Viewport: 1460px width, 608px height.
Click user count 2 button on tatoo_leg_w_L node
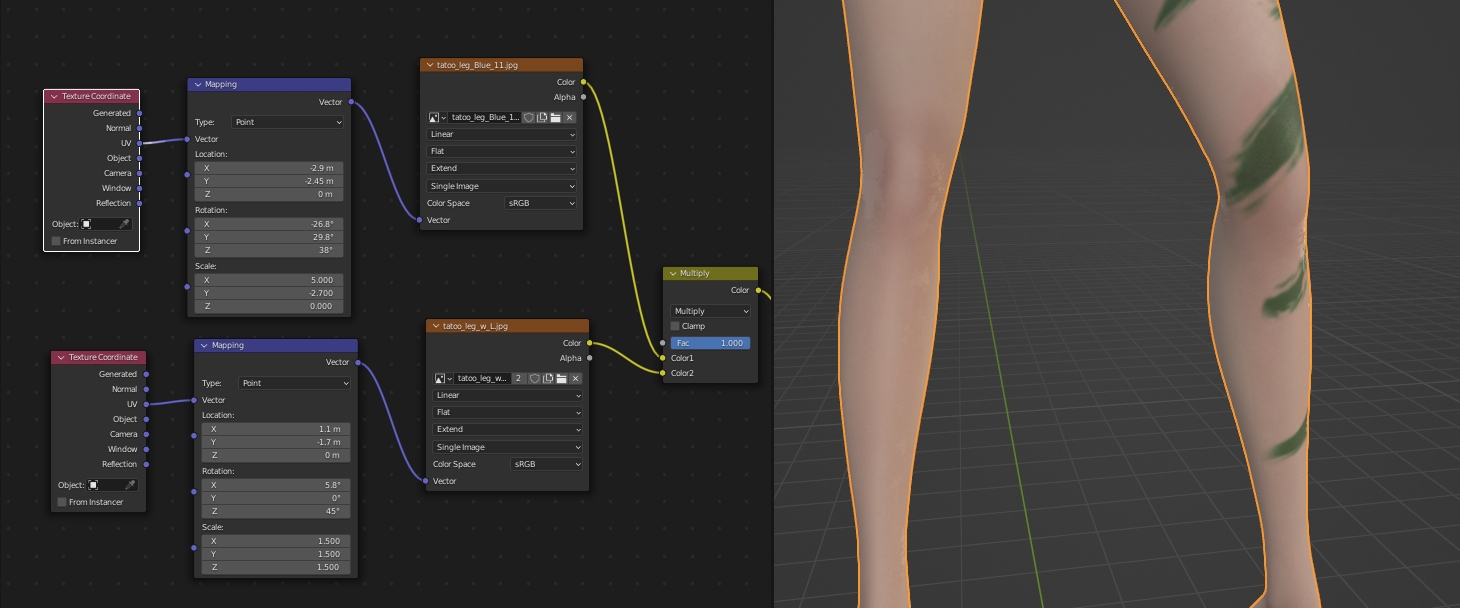519,379
